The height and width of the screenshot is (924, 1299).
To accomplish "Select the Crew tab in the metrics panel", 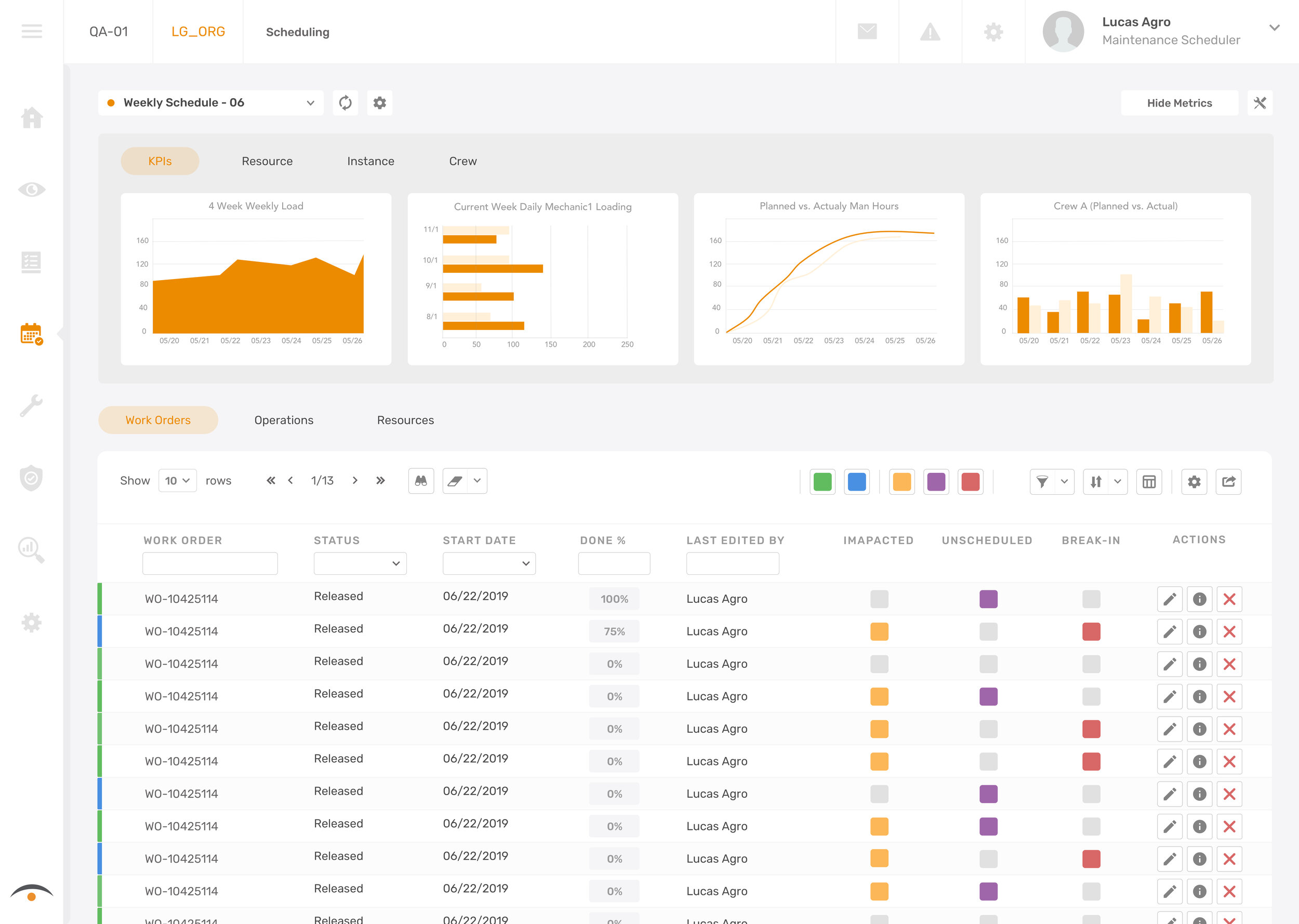I will click(x=462, y=161).
